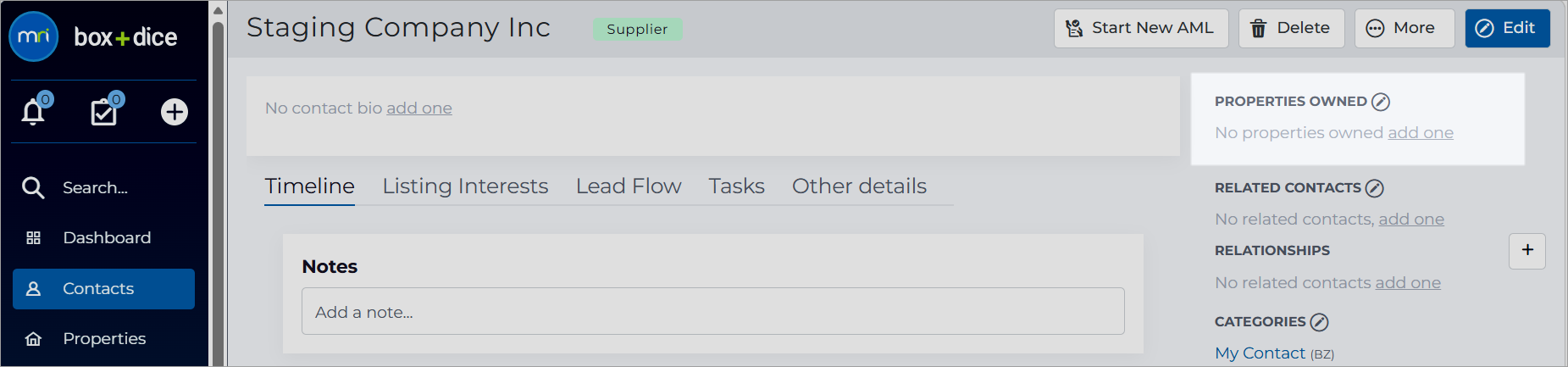Click the Add a note field
Viewport: 1568px width, 367px height.
tap(713, 311)
